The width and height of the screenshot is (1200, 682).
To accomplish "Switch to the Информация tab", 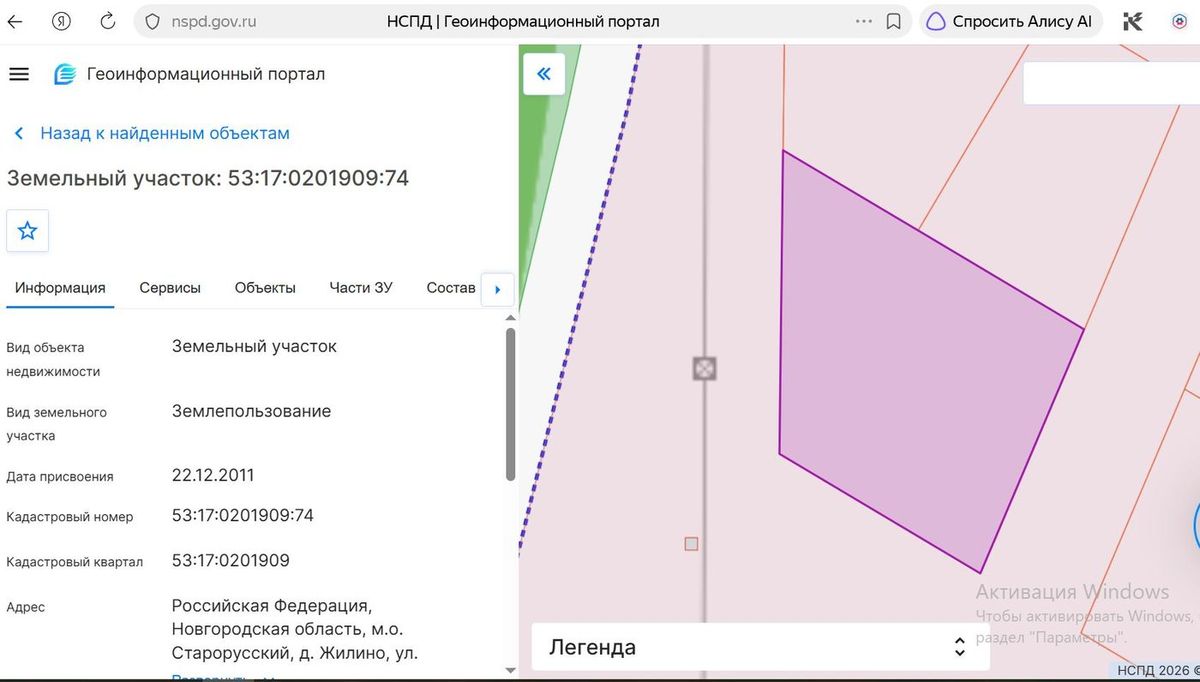I will coord(60,288).
